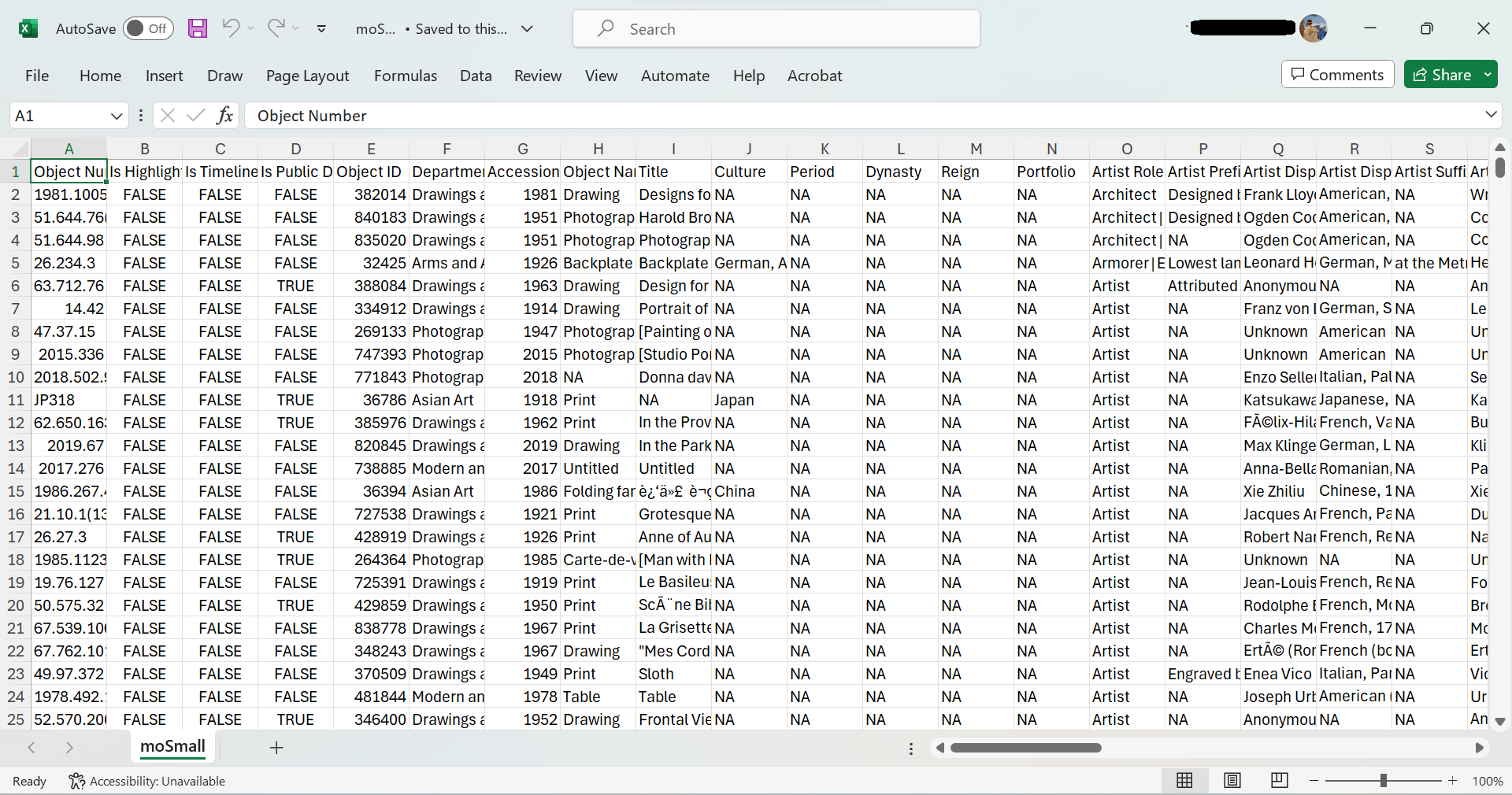Click the Undo arrow icon

point(230,28)
